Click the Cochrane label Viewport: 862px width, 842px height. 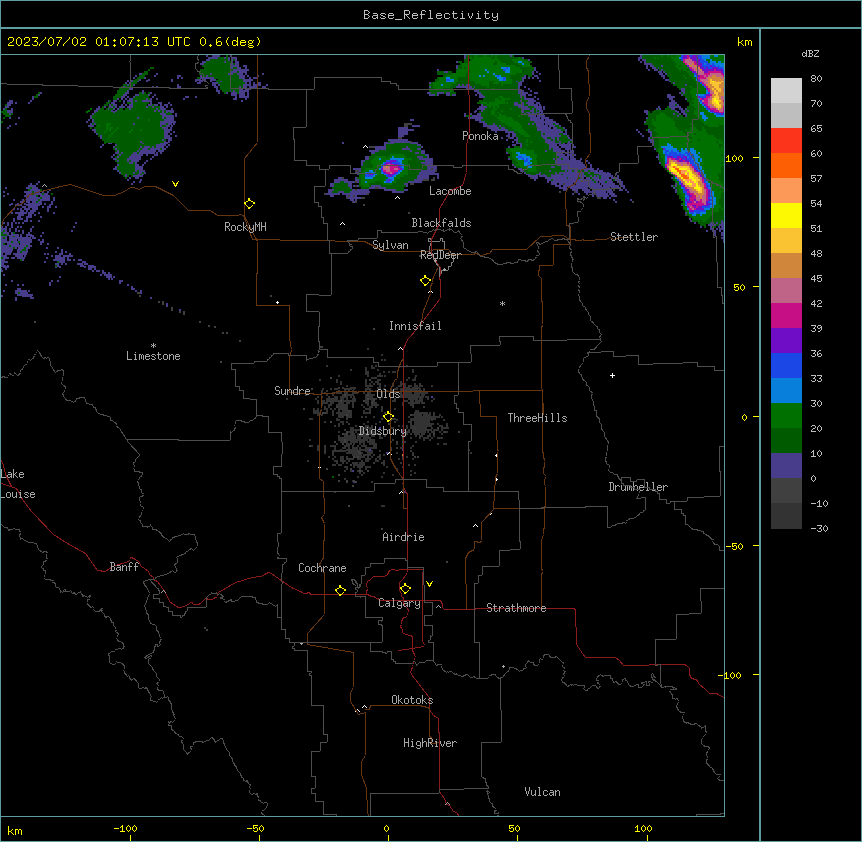pyautogui.click(x=322, y=568)
